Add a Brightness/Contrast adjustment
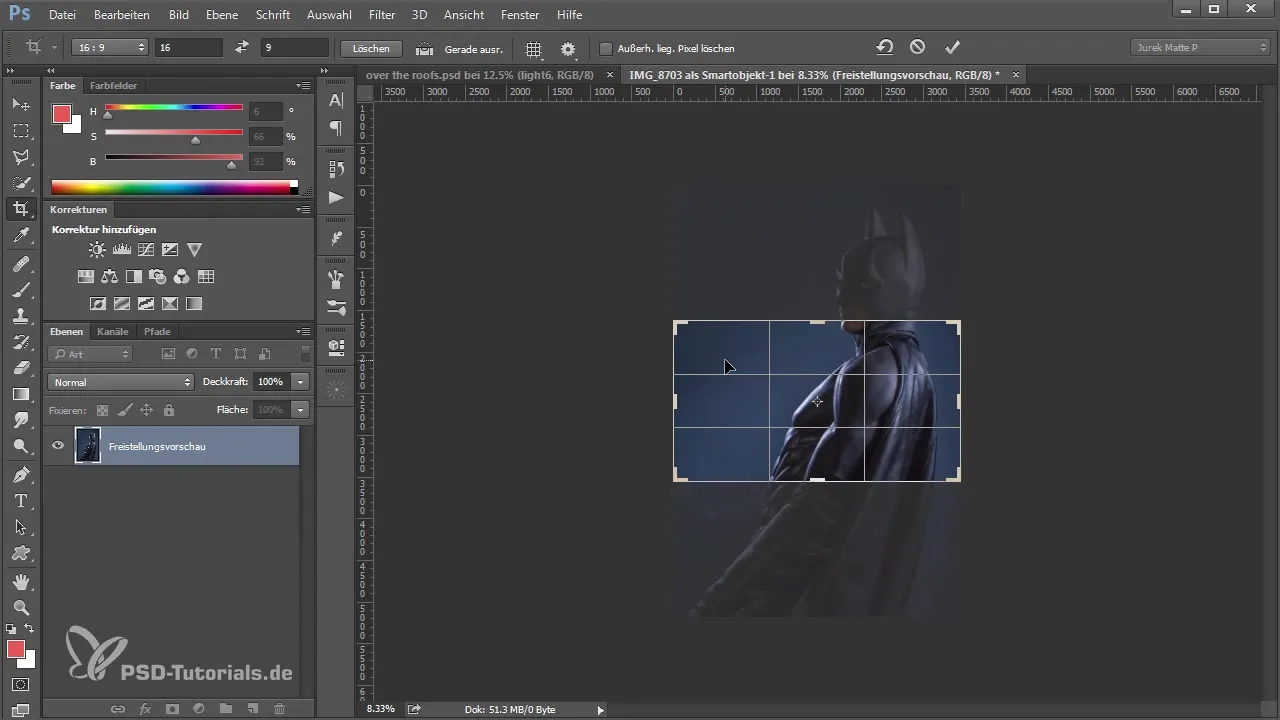The width and height of the screenshot is (1280, 720). 97,250
